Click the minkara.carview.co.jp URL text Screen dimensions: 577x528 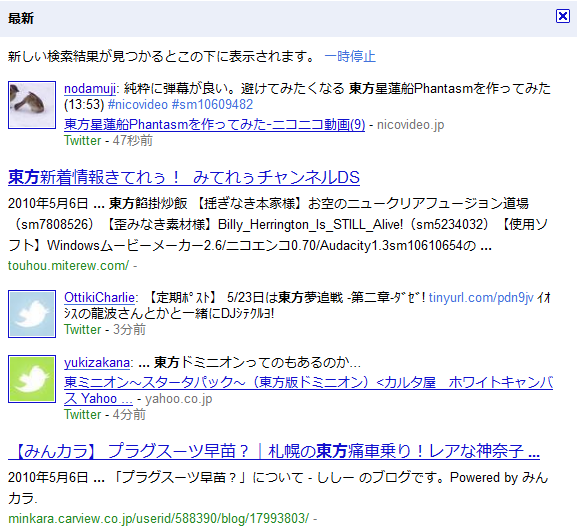[x=159, y=518]
